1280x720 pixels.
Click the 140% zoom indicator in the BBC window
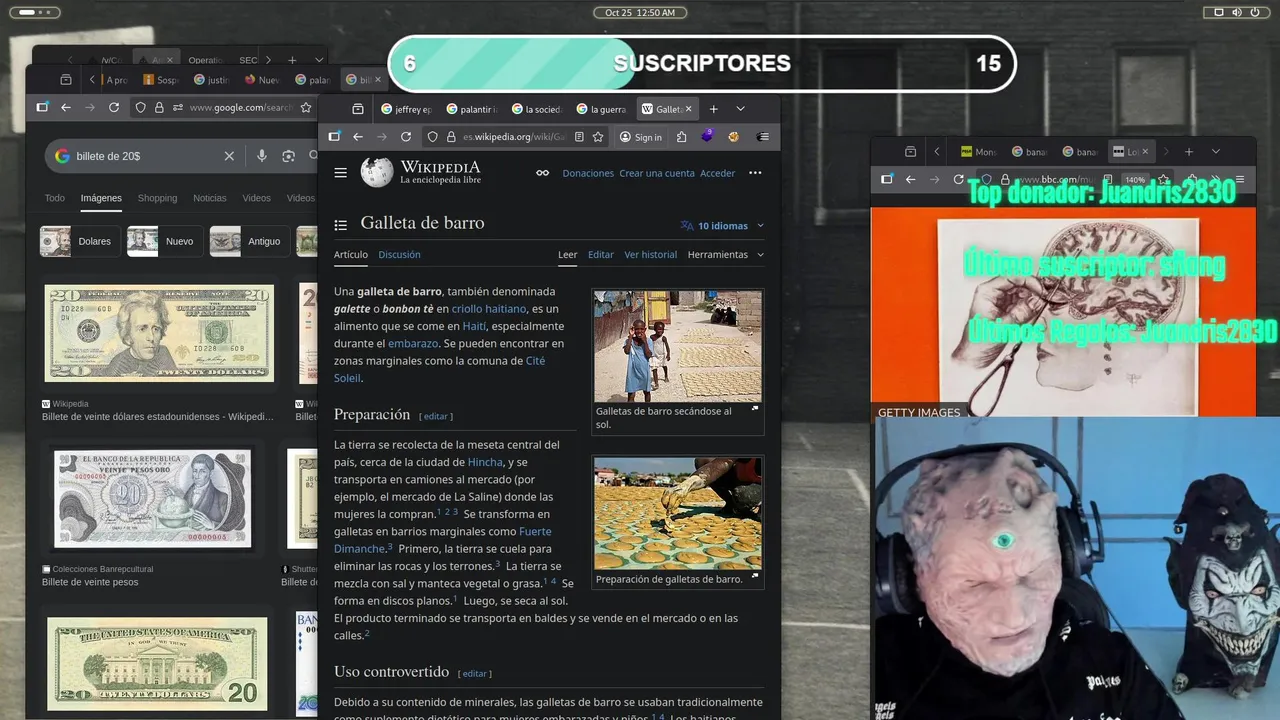[1134, 179]
